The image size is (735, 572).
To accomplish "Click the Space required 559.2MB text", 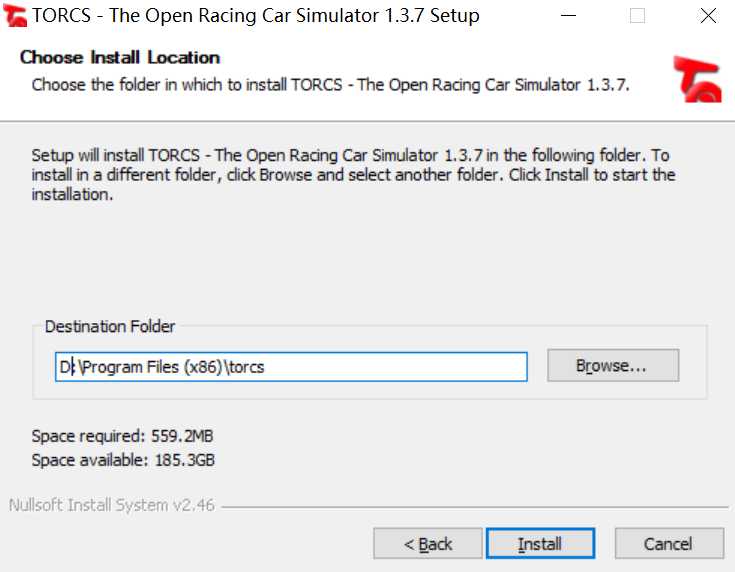I will (x=122, y=436).
